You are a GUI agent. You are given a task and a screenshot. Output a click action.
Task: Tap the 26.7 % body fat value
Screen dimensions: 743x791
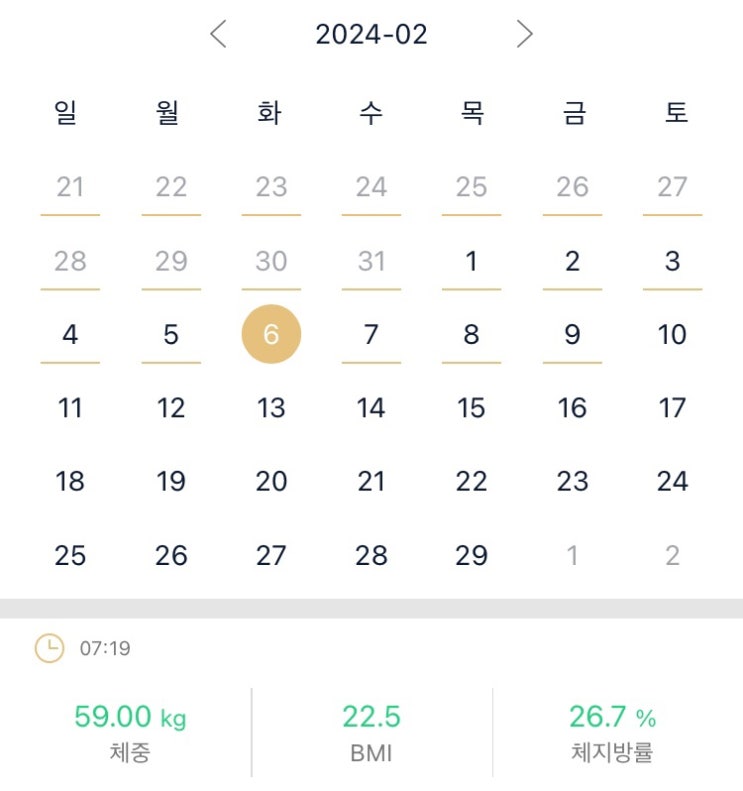(x=612, y=716)
